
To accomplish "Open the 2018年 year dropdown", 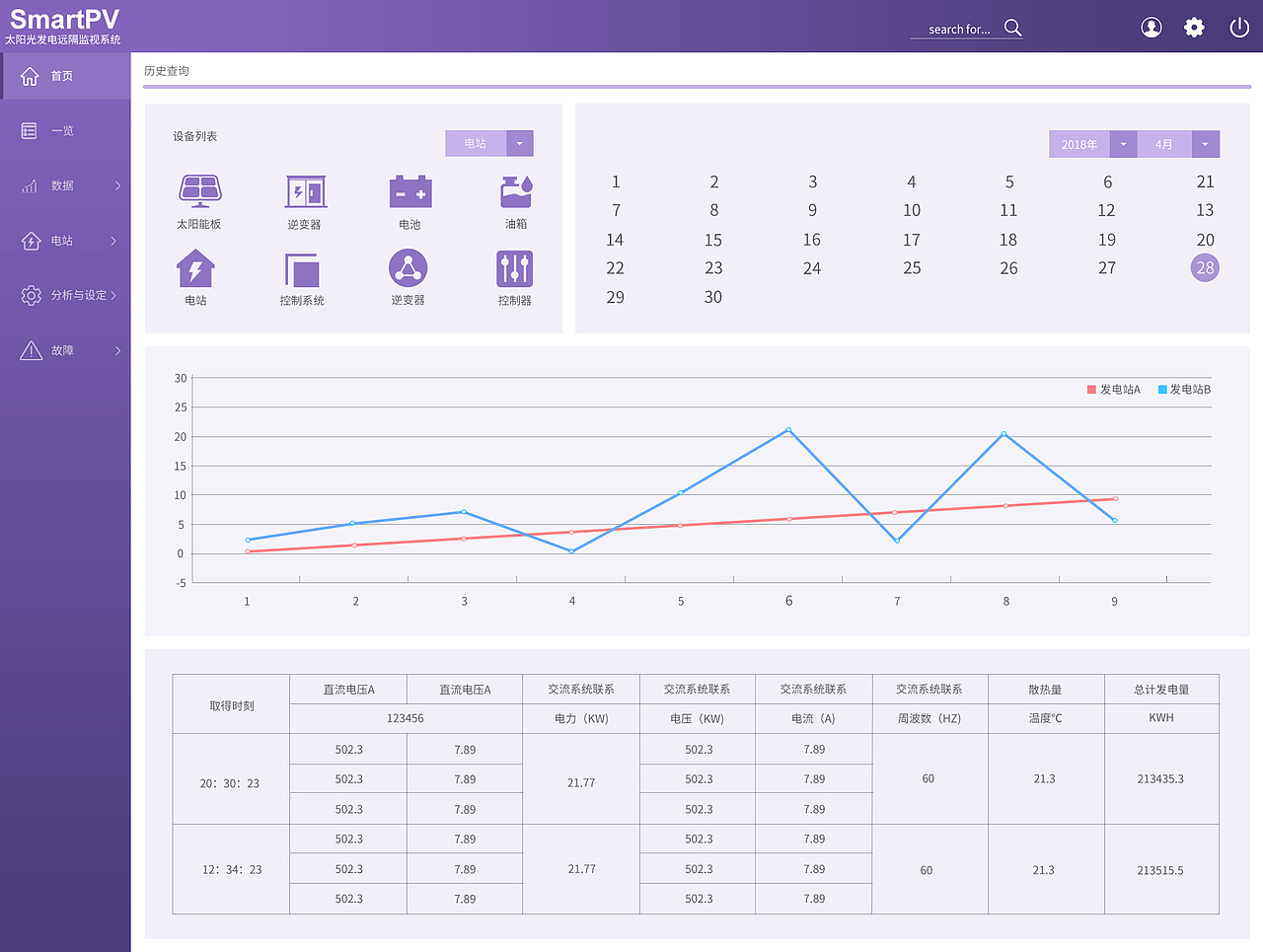I will click(1093, 144).
